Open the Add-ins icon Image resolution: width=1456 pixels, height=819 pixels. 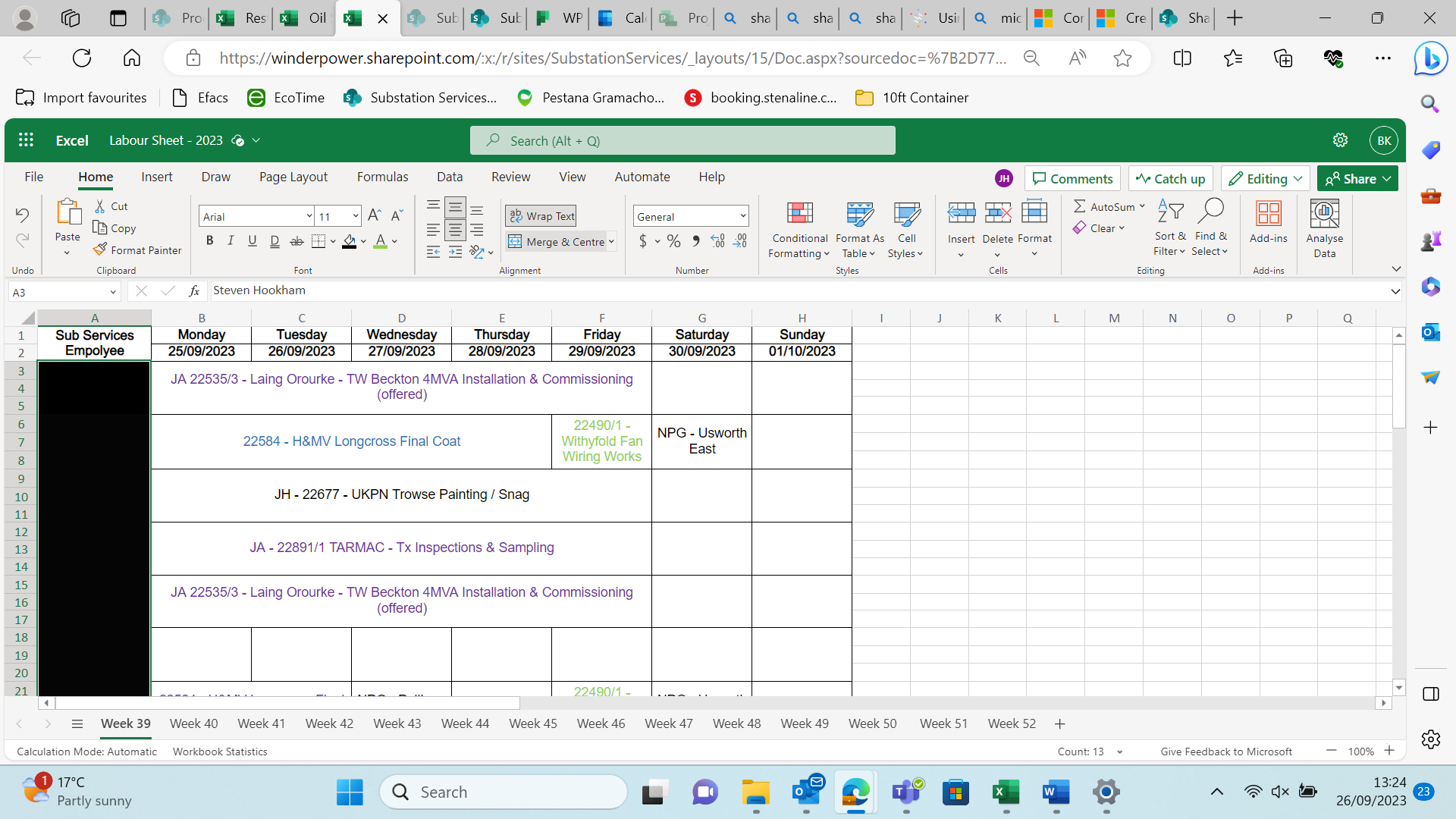coord(1269,214)
